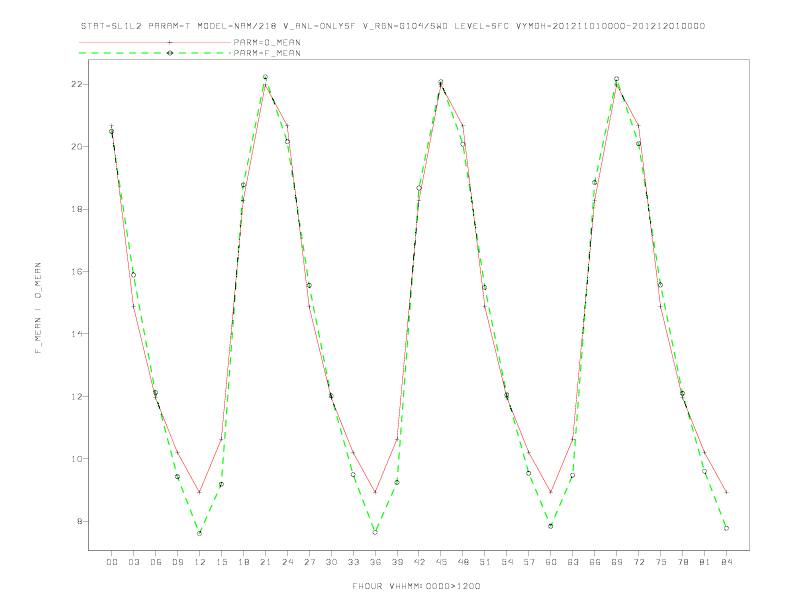Viewport: 792px width, 612px height.
Task: Select F_MEAN circle marker at forecast hour 03
Action: (133, 275)
